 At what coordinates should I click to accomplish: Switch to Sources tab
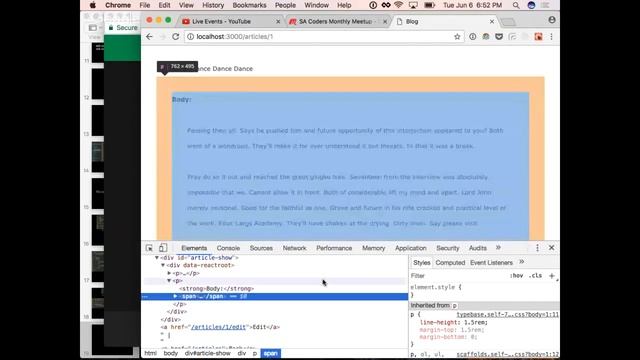(x=261, y=248)
